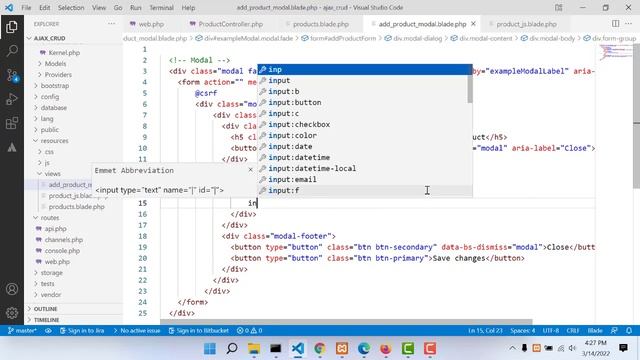Image resolution: width=640 pixels, height=360 pixels.
Task: Open the Selection menu
Action: 71,7
